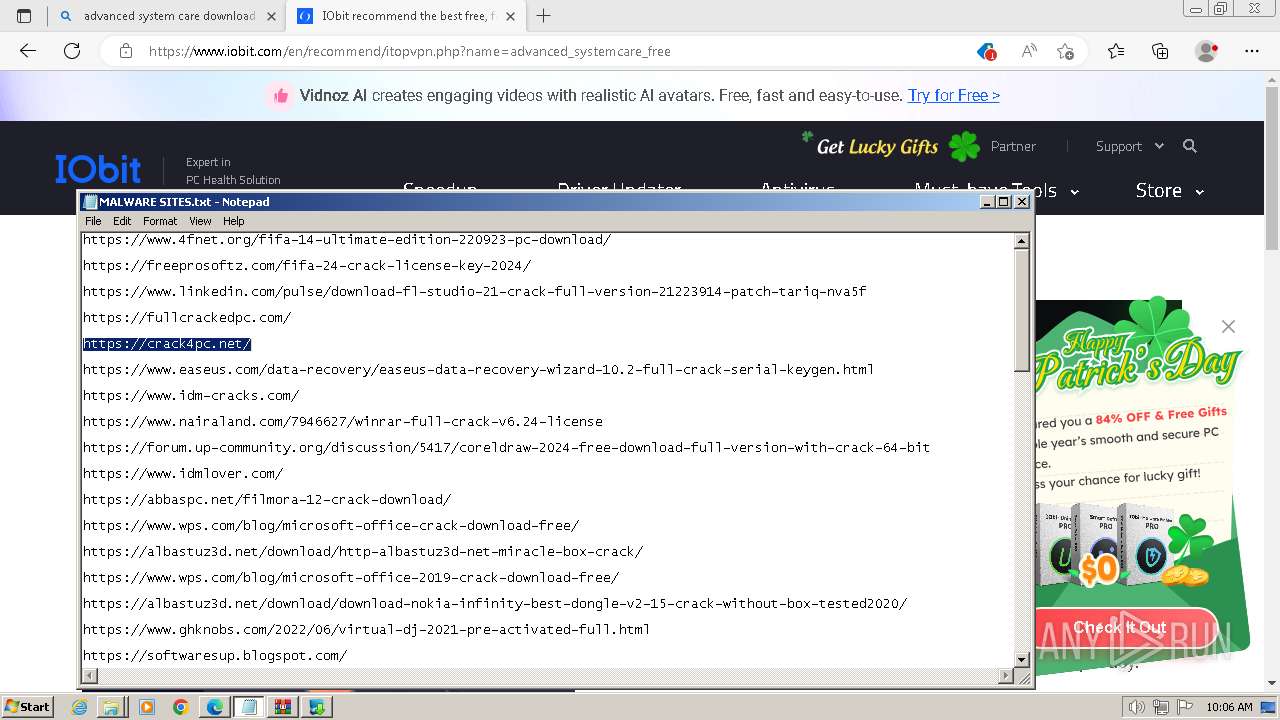Open Notepad Format menu

pyautogui.click(x=160, y=221)
